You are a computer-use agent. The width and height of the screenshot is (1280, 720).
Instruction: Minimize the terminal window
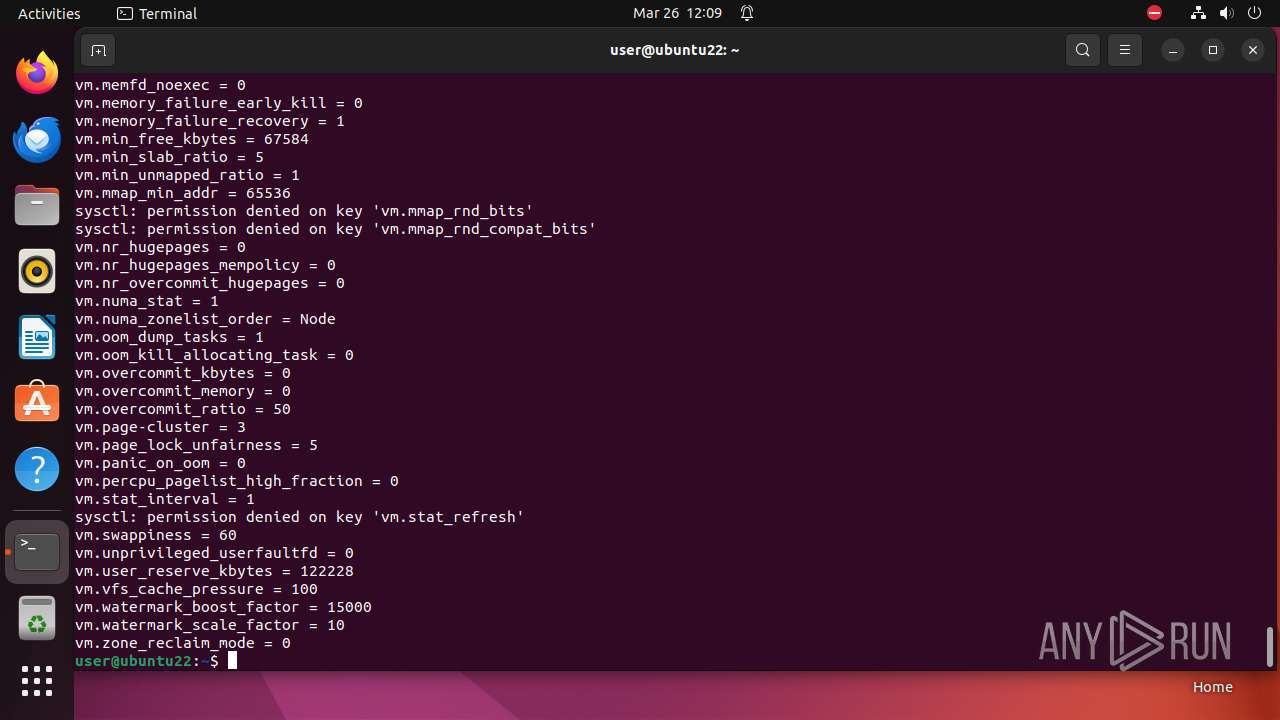(1173, 50)
